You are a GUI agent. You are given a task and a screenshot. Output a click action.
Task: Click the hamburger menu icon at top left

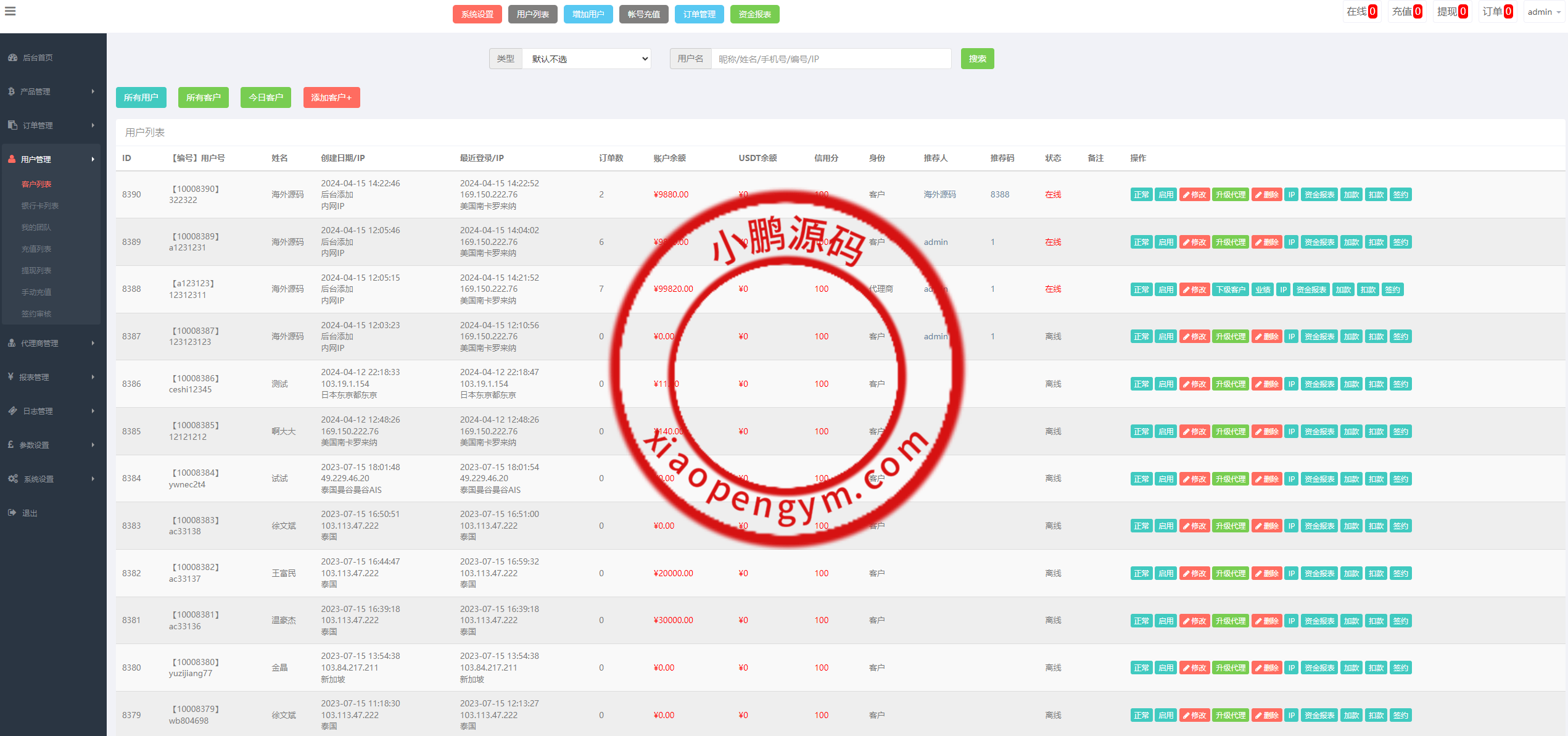pyautogui.click(x=10, y=11)
